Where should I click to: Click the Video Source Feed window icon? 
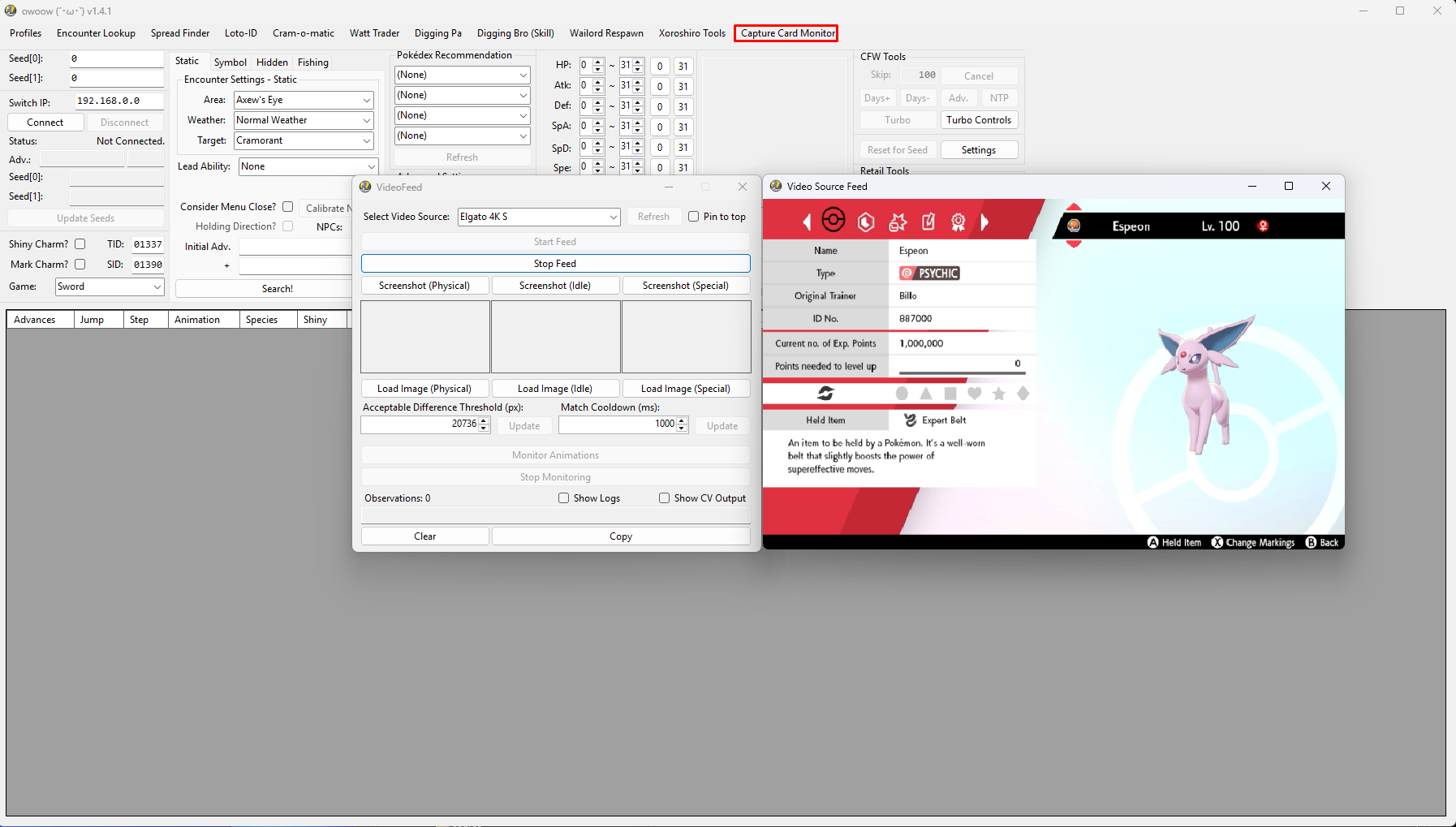(776, 186)
